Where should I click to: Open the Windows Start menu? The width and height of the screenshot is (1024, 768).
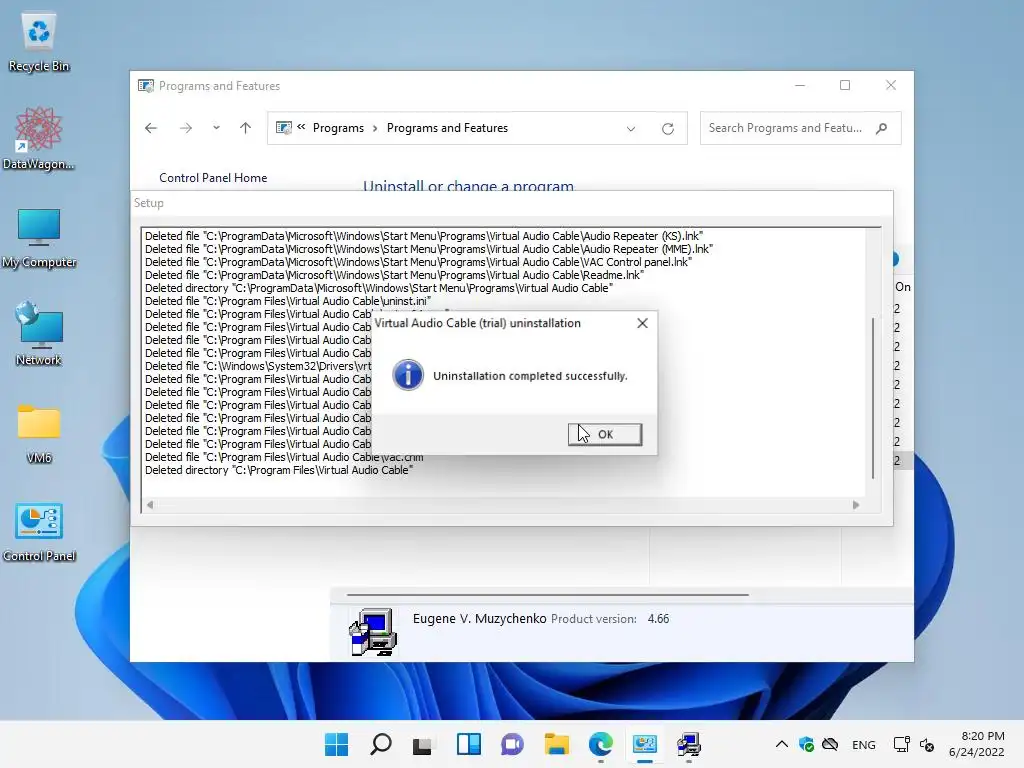(336, 744)
